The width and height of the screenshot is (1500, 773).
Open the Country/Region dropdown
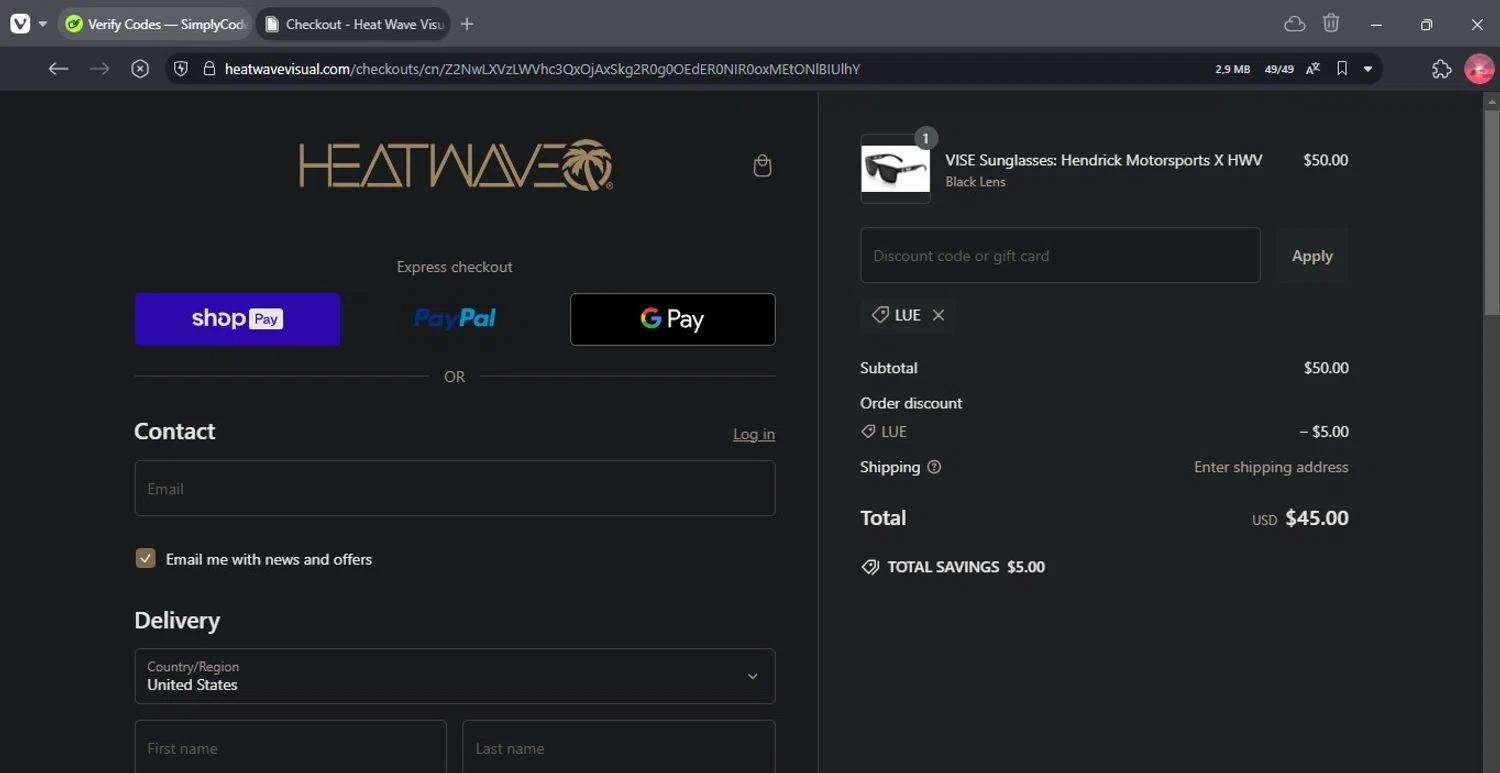(x=455, y=676)
